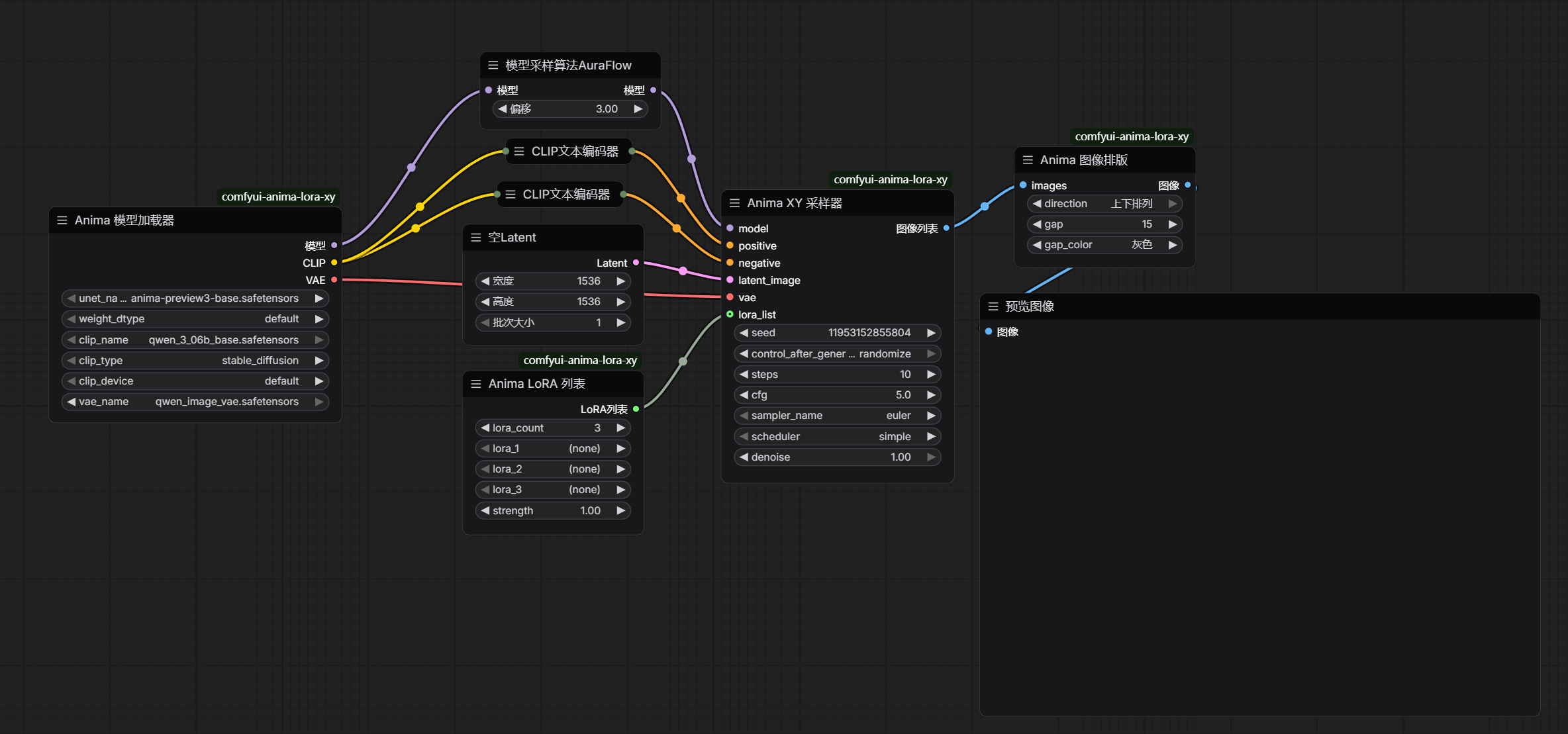Screen dimensions: 1568x734
Task: Open menu icon of Anima XY 采样器 node
Action: (x=735, y=203)
